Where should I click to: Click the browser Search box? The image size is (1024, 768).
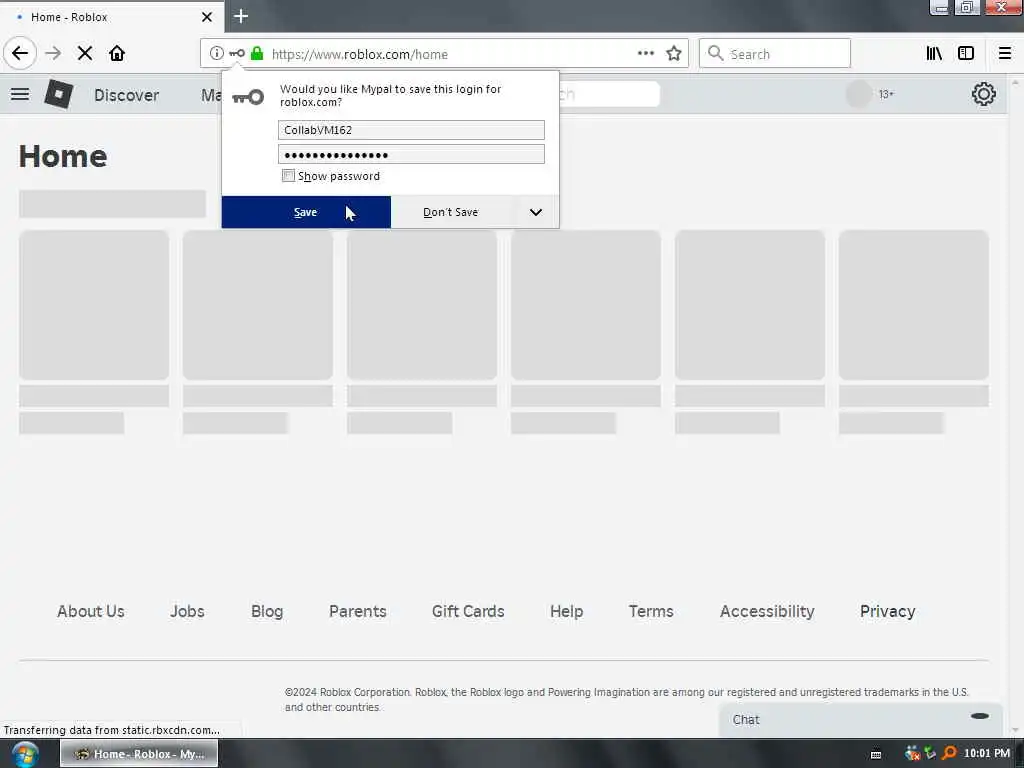point(775,54)
